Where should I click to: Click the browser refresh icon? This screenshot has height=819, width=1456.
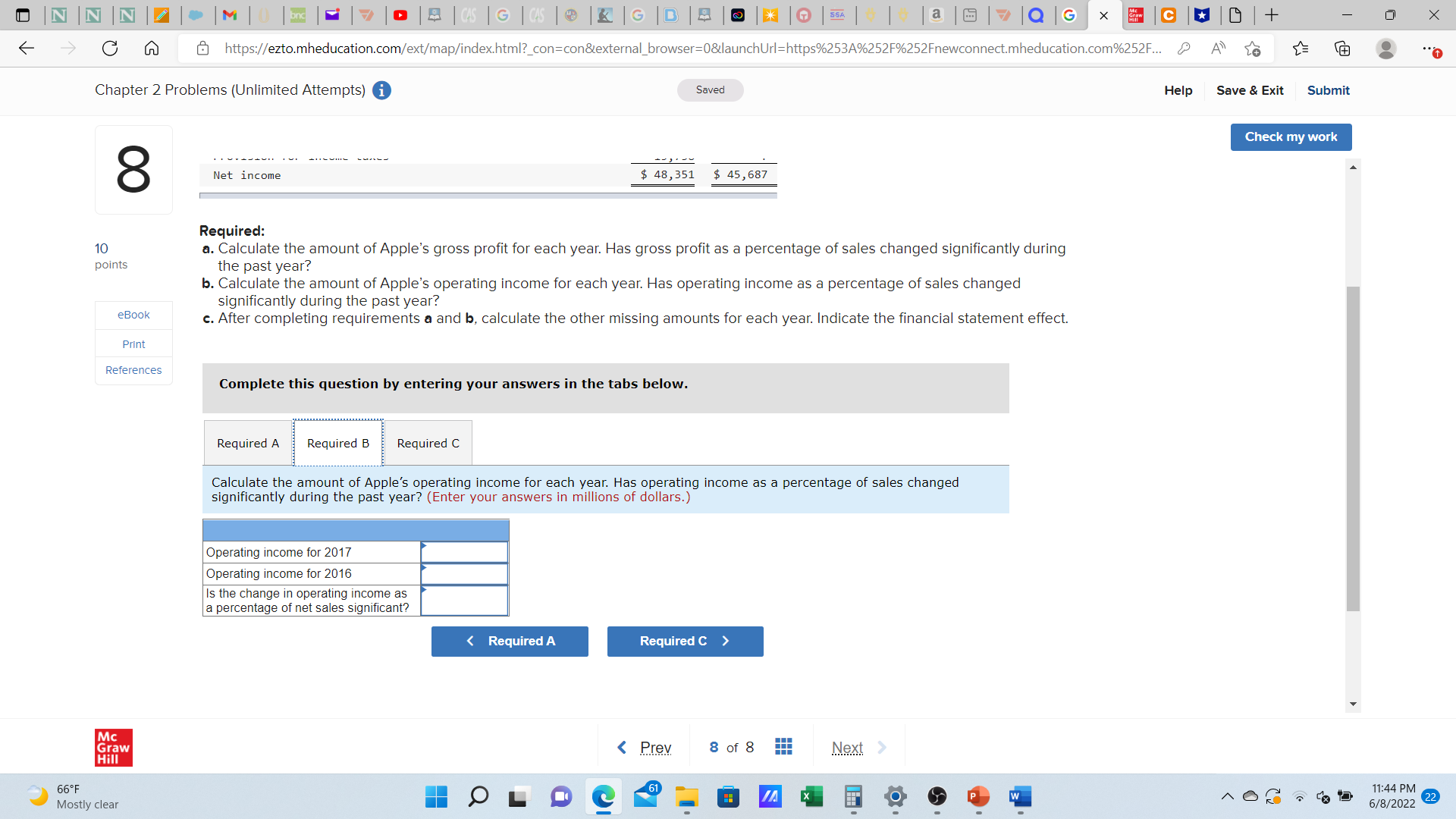point(110,49)
